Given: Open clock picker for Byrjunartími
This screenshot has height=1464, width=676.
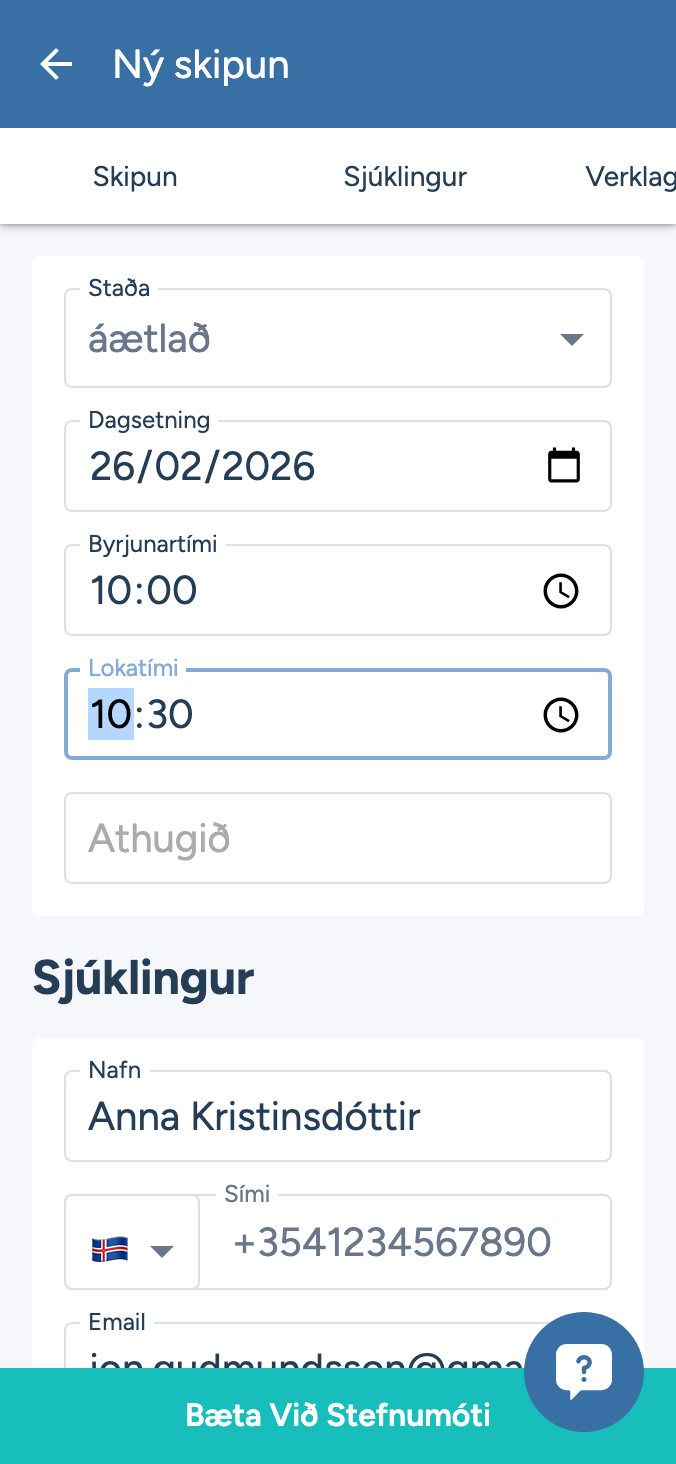Looking at the screenshot, I should [x=560, y=591].
